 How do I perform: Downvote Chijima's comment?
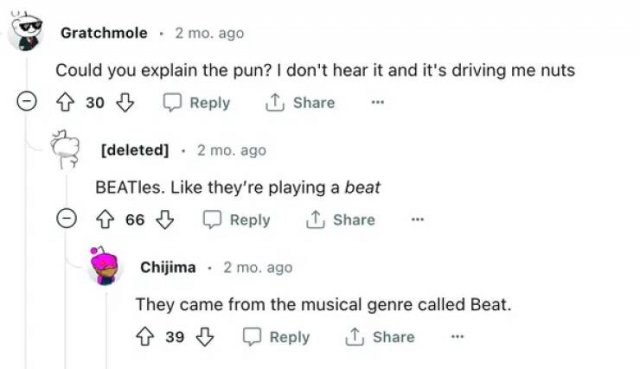[204, 337]
